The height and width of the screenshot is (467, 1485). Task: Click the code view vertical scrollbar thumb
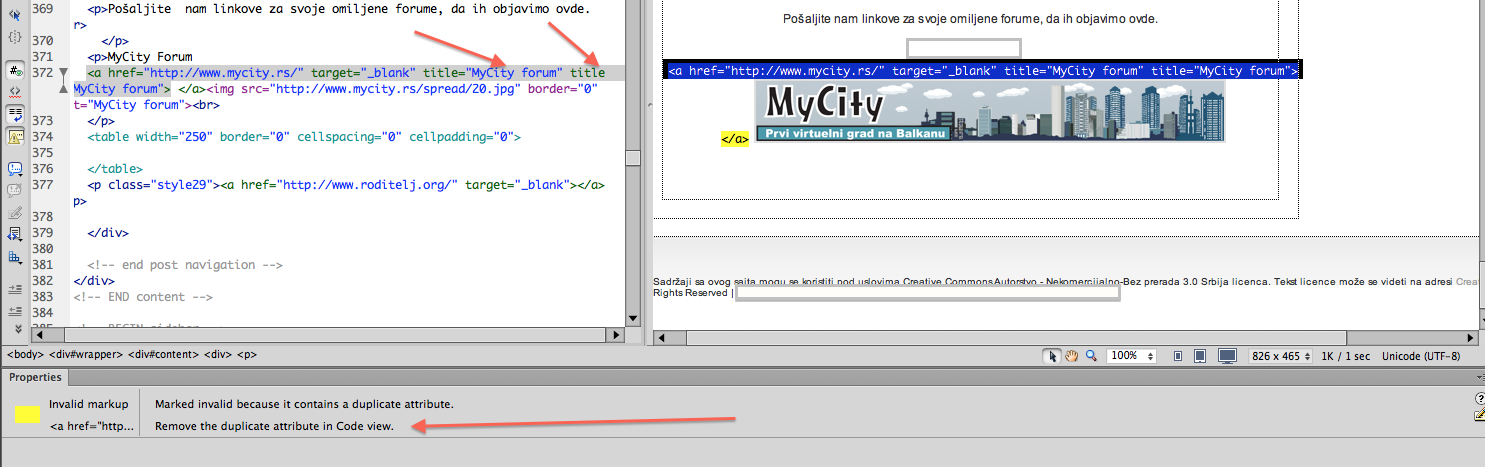pyautogui.click(x=632, y=157)
